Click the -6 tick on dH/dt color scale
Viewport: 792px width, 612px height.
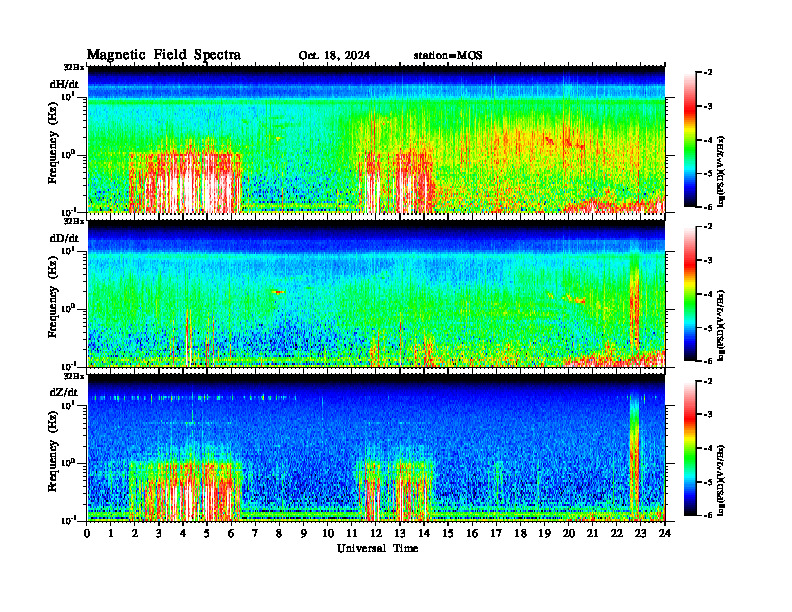pyautogui.click(x=708, y=207)
